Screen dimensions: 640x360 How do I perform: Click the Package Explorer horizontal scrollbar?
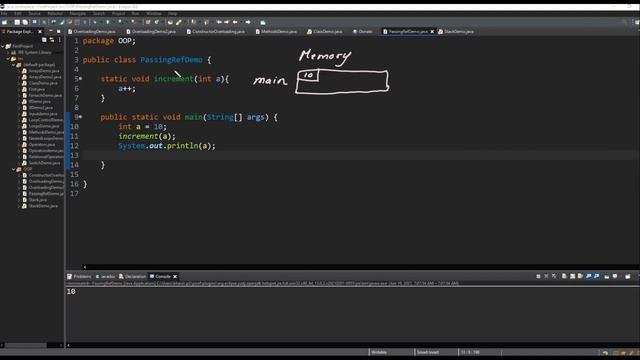coord(25,345)
